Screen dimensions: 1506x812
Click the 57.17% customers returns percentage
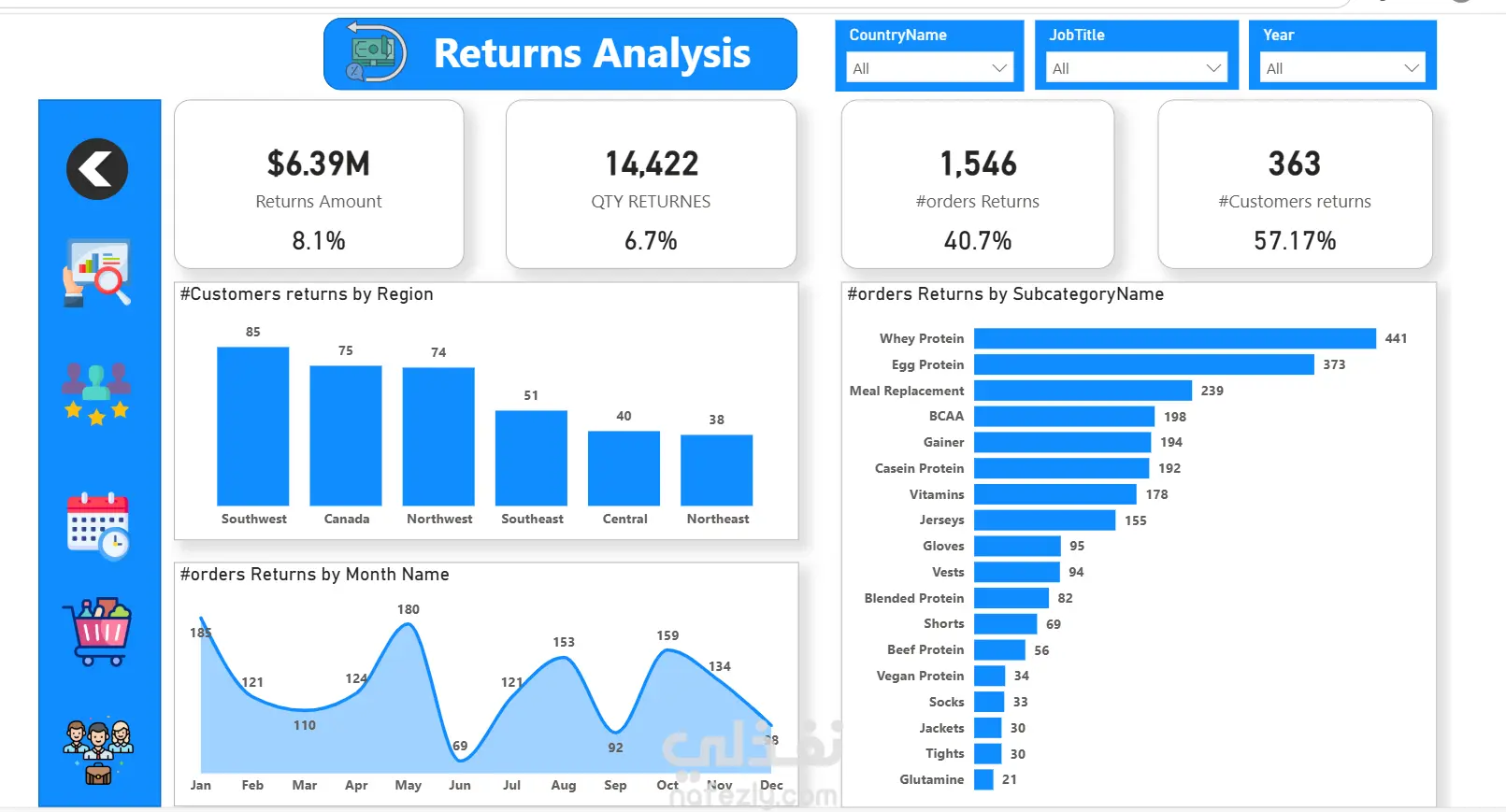click(1295, 241)
